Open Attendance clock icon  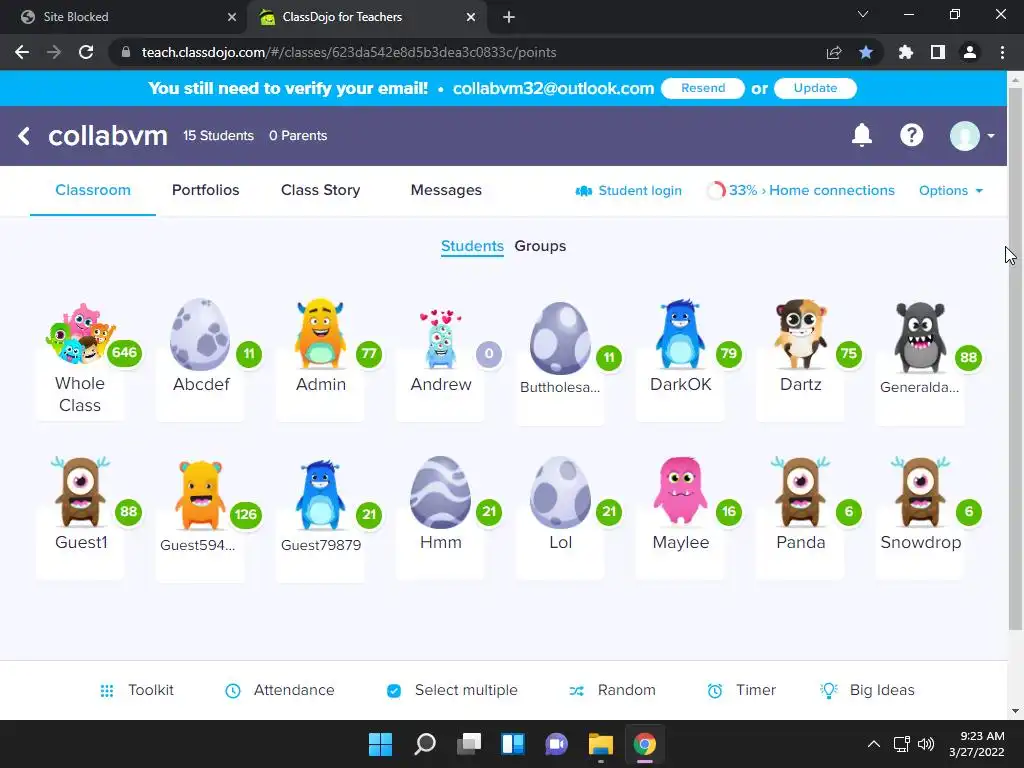(x=232, y=690)
